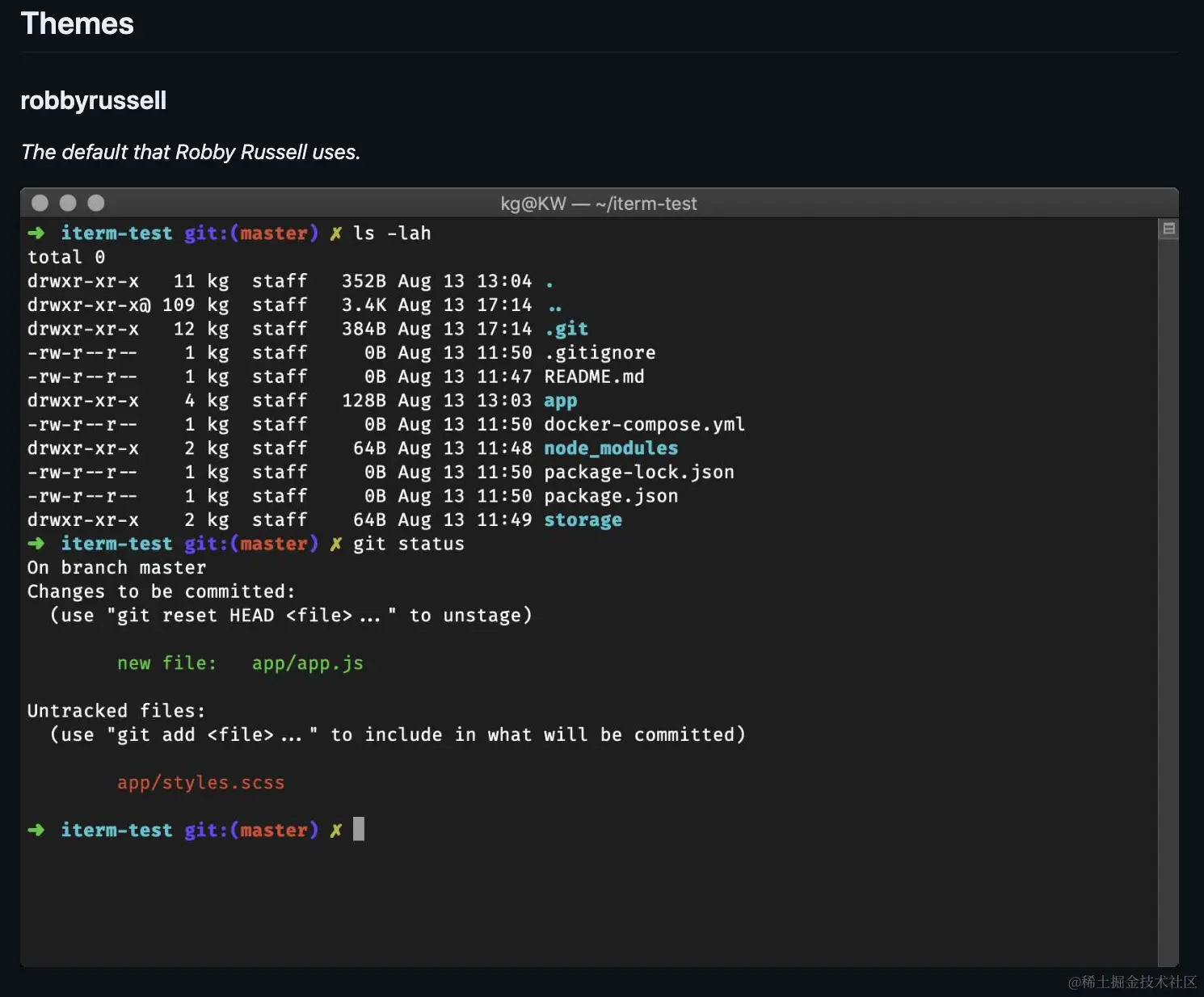Viewport: 1204px width, 997px height.
Task: Click the "384B" size value
Action: (x=364, y=329)
